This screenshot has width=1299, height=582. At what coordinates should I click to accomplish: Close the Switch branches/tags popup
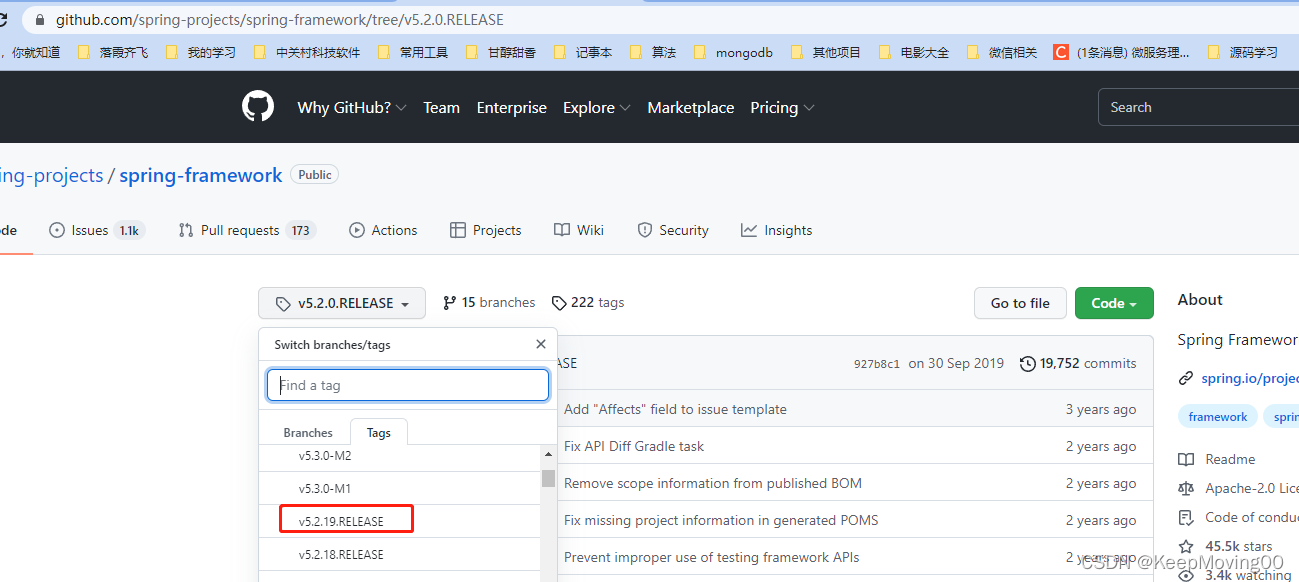pyautogui.click(x=541, y=344)
